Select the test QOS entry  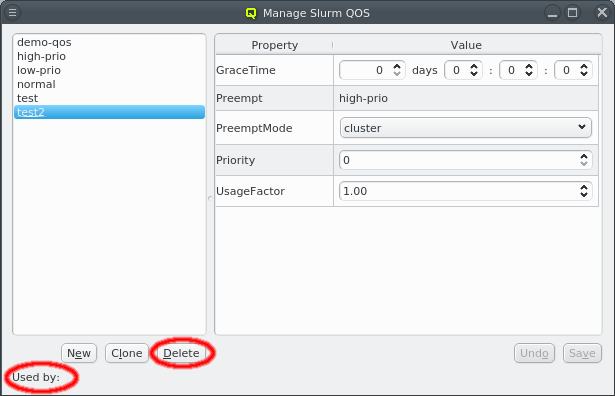(109, 98)
